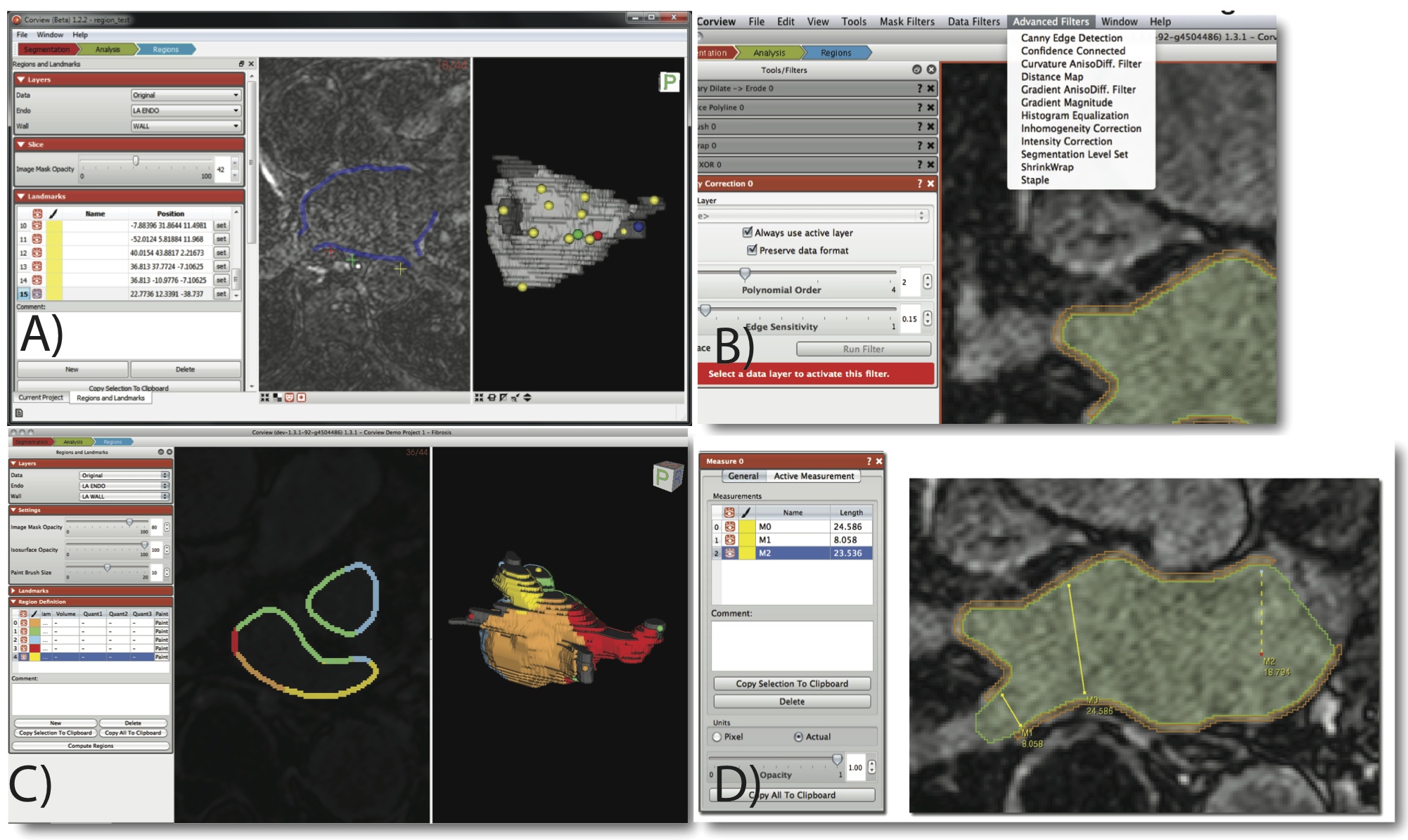Click the red picking icon under panel A slice view
This screenshot has width=1408, height=840.
(301, 398)
